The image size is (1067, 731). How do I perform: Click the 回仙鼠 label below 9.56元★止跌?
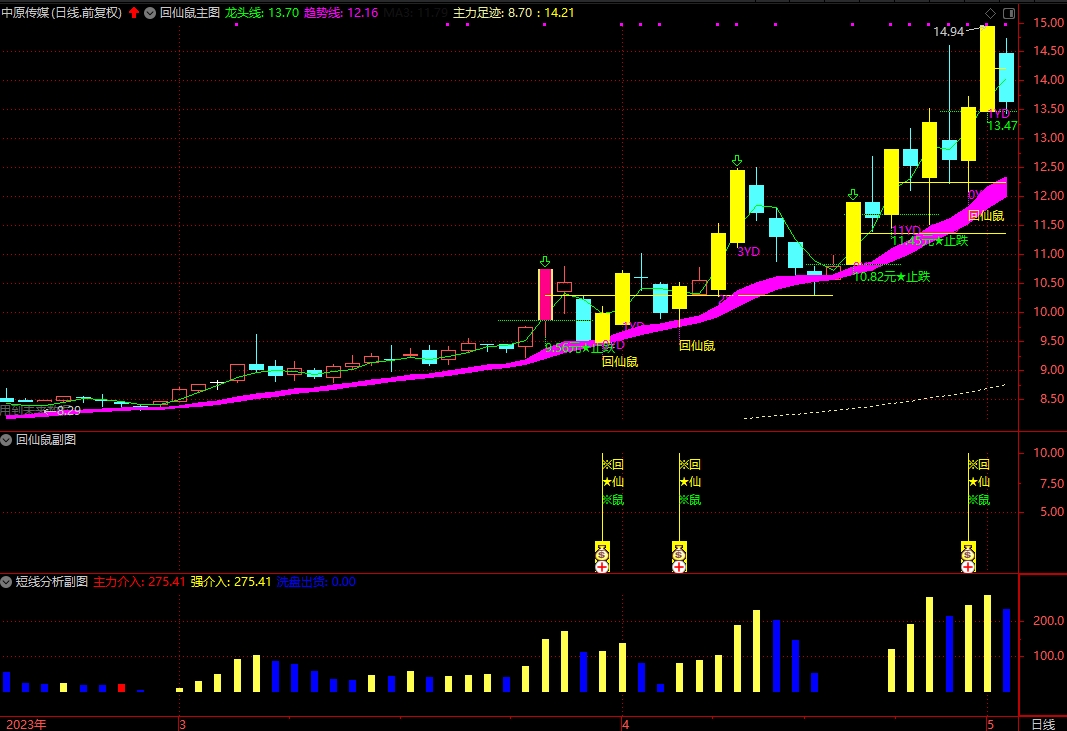pyautogui.click(x=620, y=362)
